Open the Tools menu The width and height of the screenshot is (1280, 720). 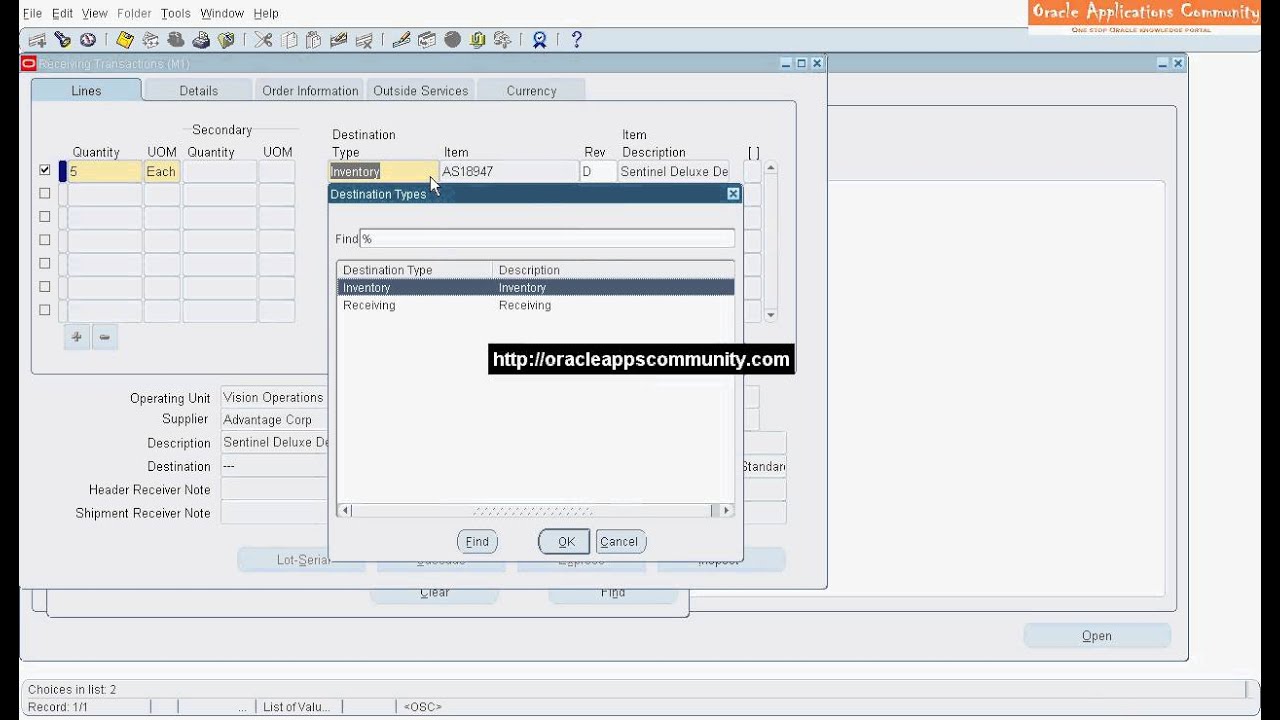176,13
